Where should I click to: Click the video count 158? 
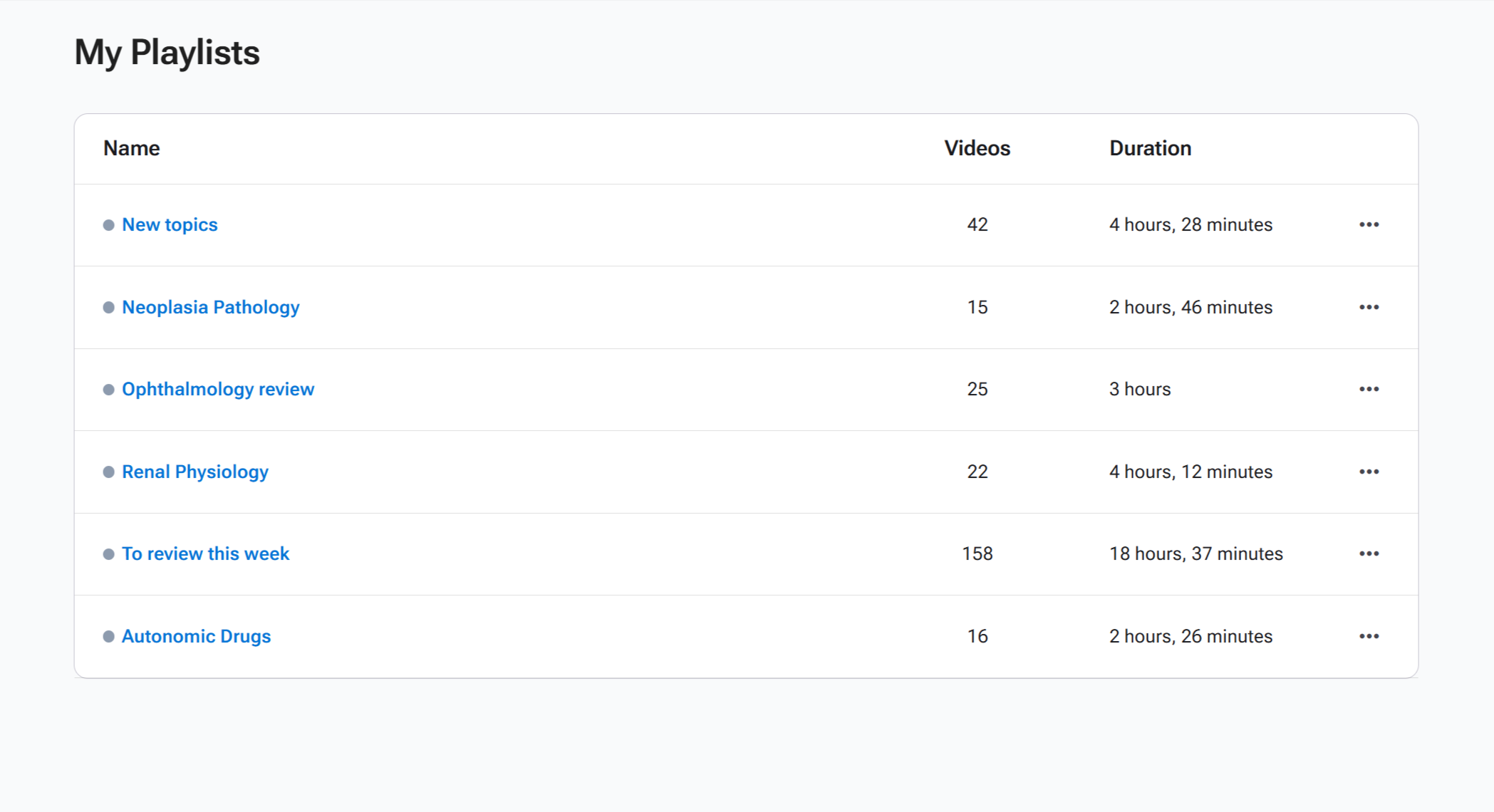point(977,554)
